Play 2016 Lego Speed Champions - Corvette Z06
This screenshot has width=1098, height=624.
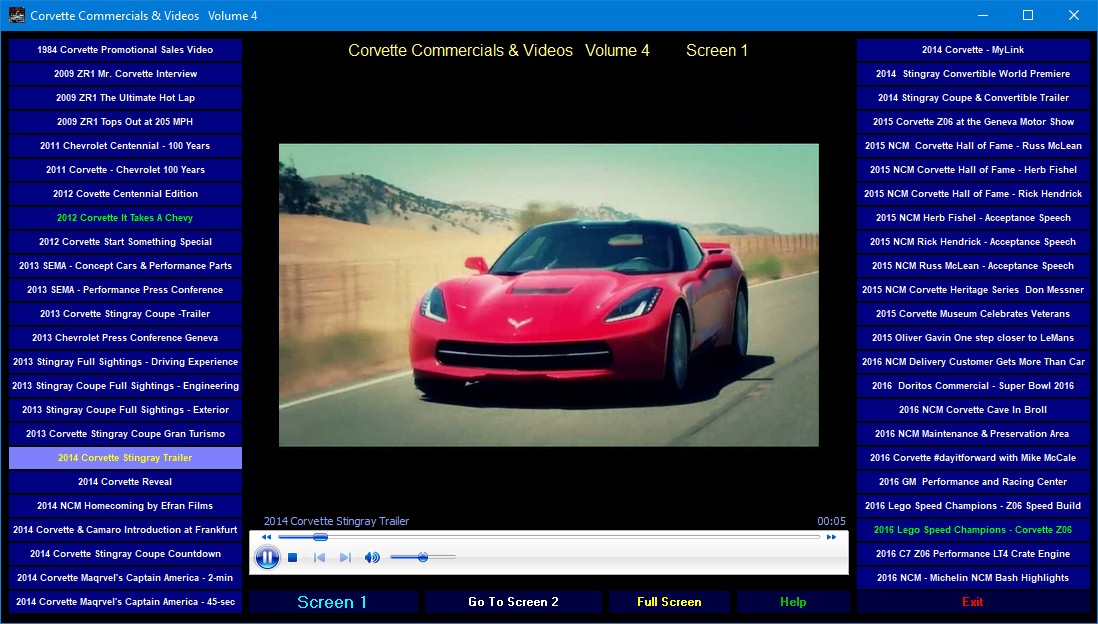click(973, 530)
